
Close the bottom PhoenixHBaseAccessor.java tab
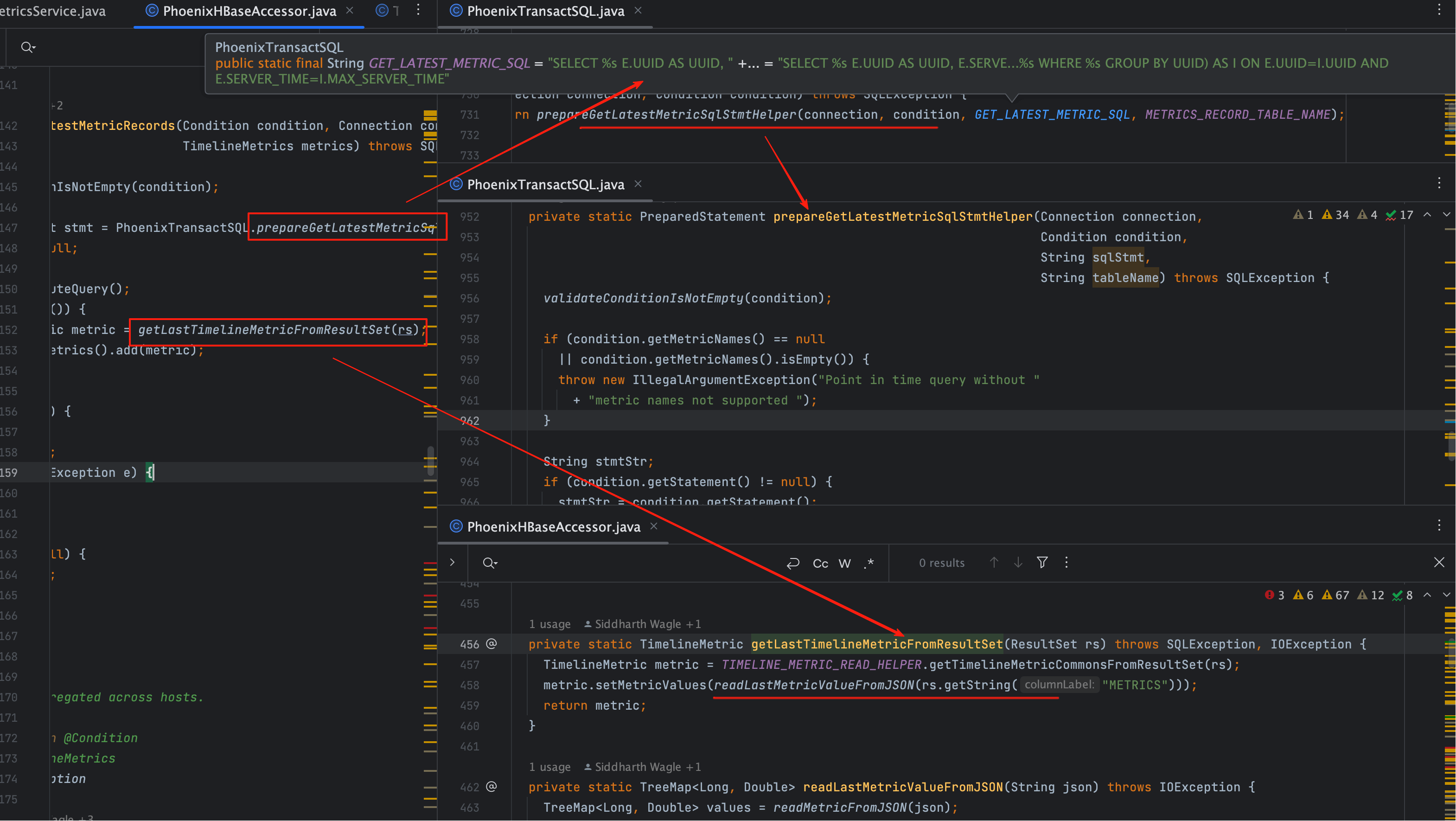653,526
